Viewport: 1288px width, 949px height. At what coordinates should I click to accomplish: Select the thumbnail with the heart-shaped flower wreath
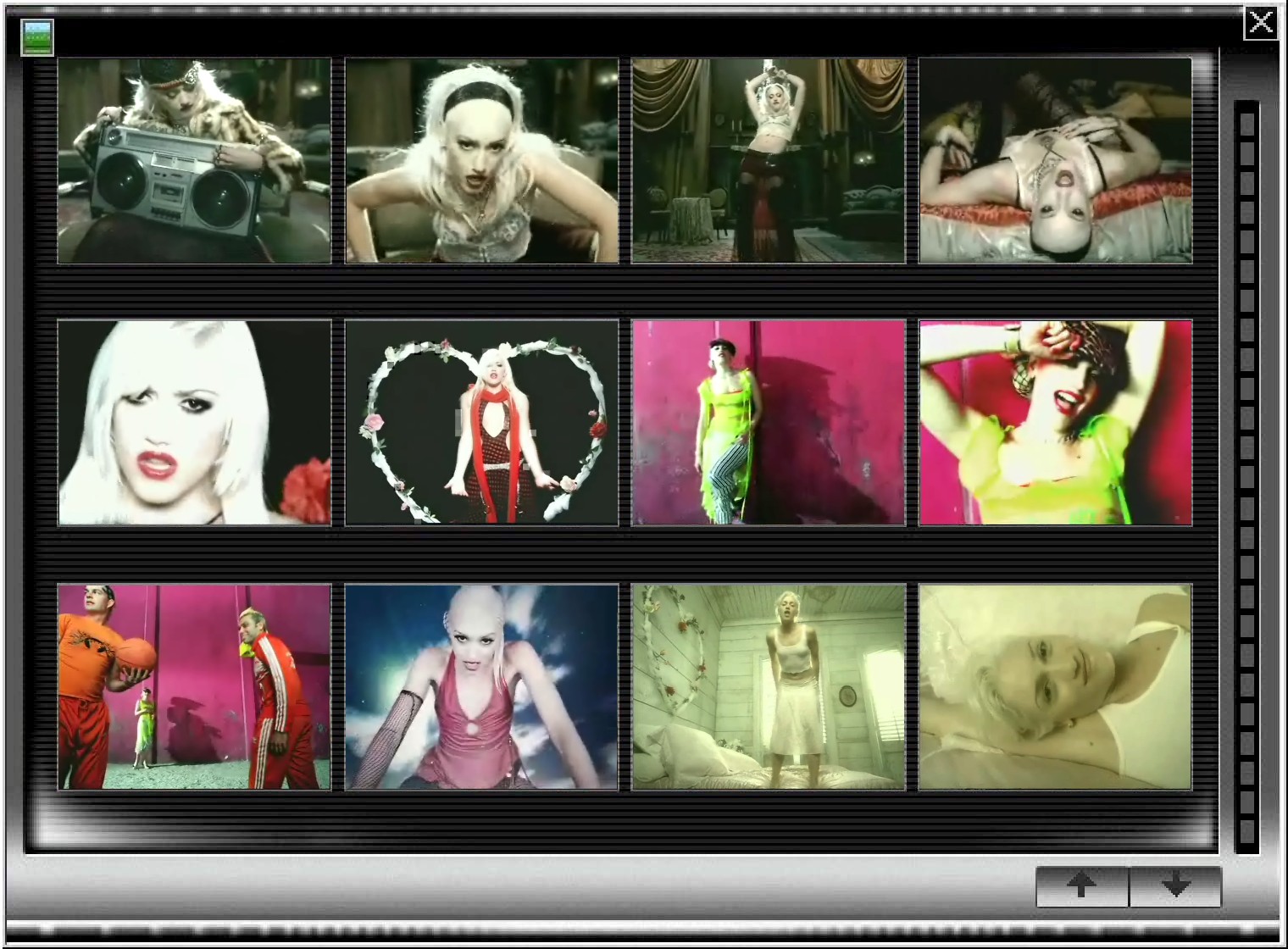481,423
